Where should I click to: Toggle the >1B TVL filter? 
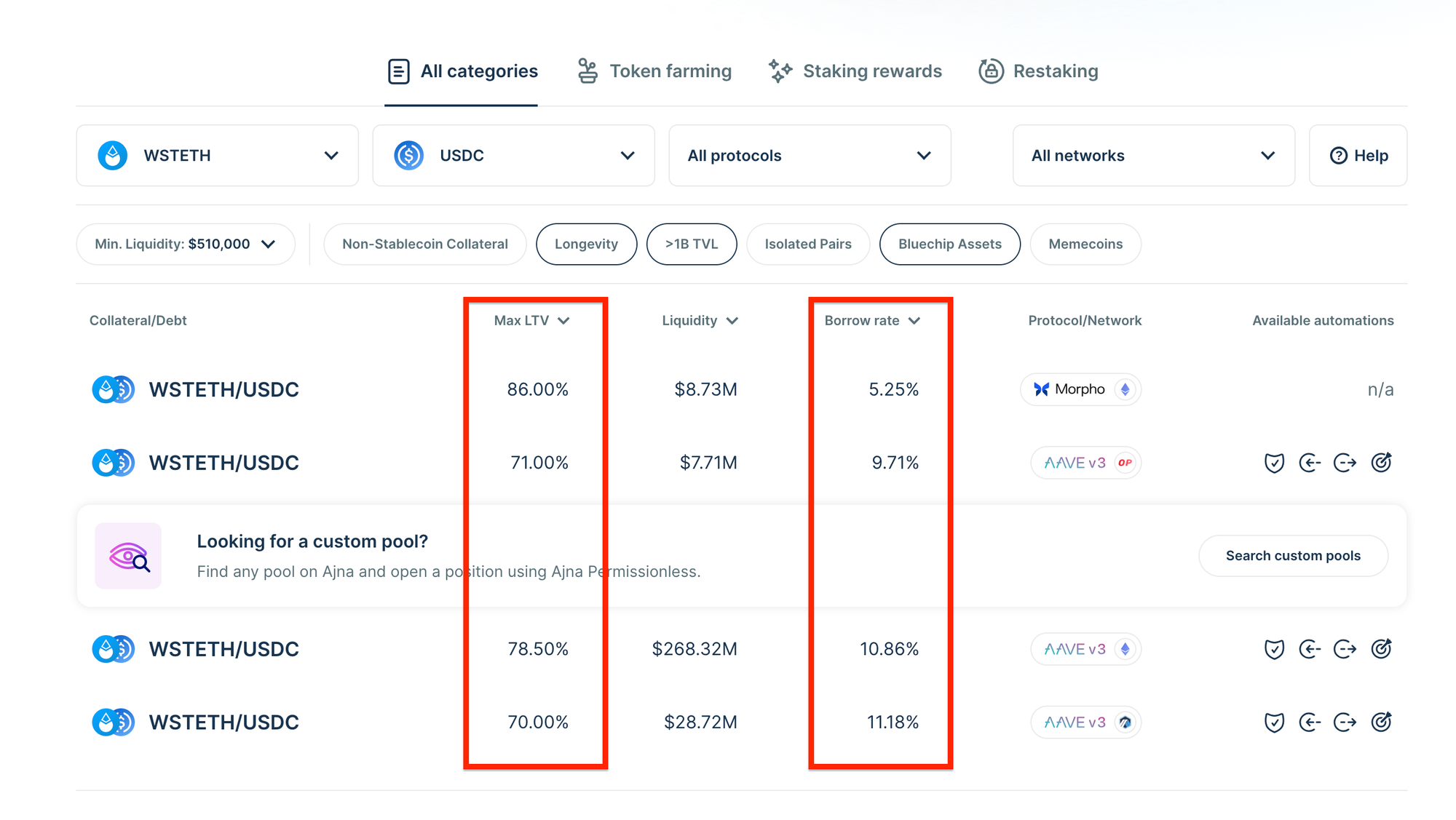coord(691,244)
